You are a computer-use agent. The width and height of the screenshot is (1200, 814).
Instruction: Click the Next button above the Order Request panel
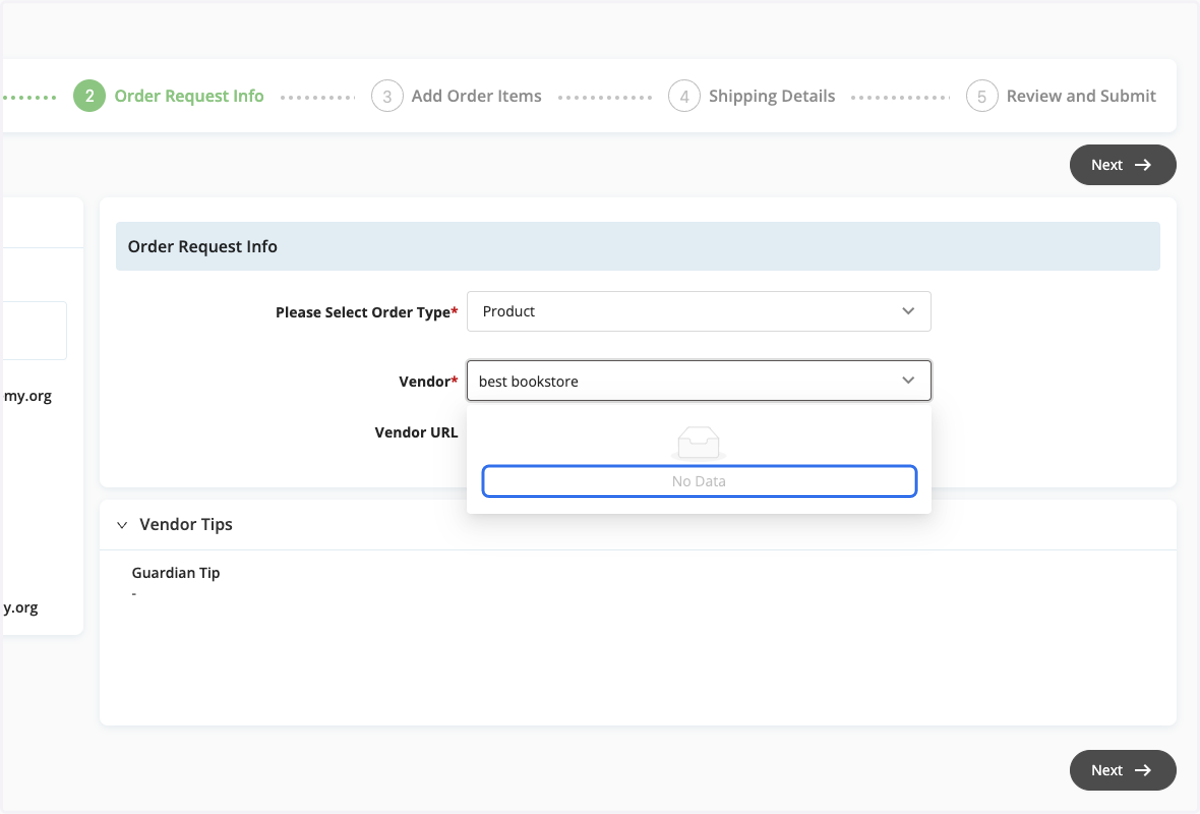(x=1123, y=165)
